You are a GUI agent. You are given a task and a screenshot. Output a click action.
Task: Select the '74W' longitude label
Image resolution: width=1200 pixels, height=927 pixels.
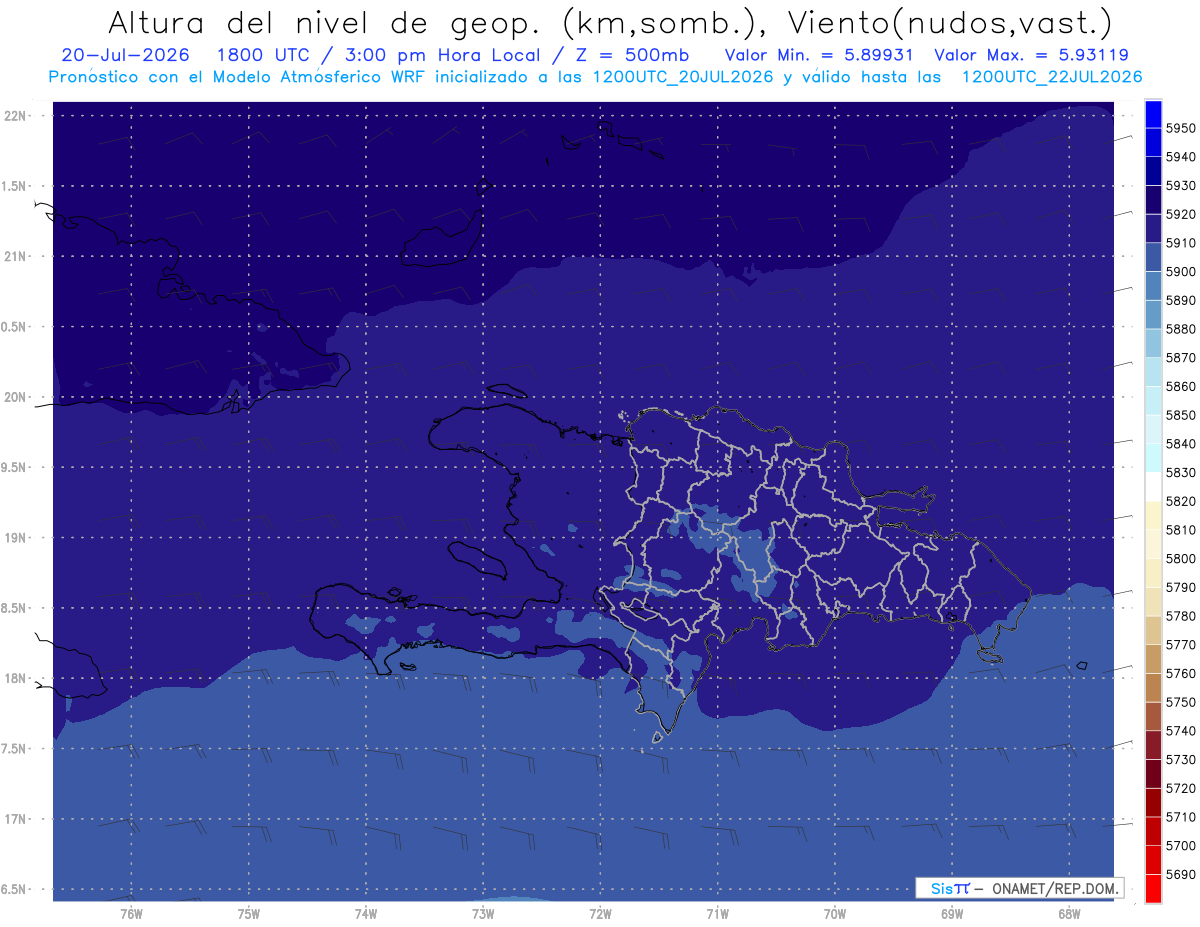(x=365, y=914)
